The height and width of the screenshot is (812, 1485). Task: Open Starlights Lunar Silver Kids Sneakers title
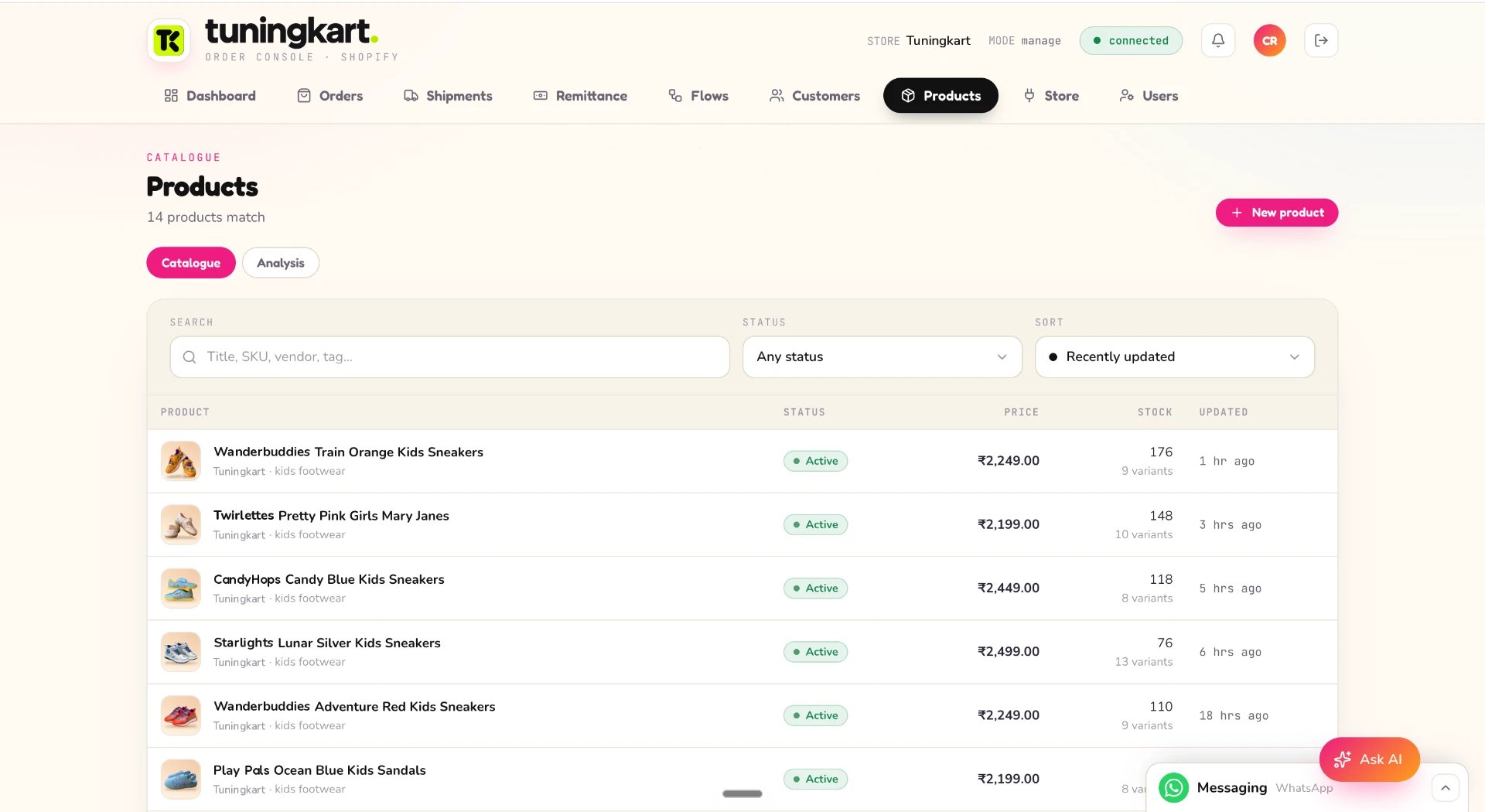327,643
